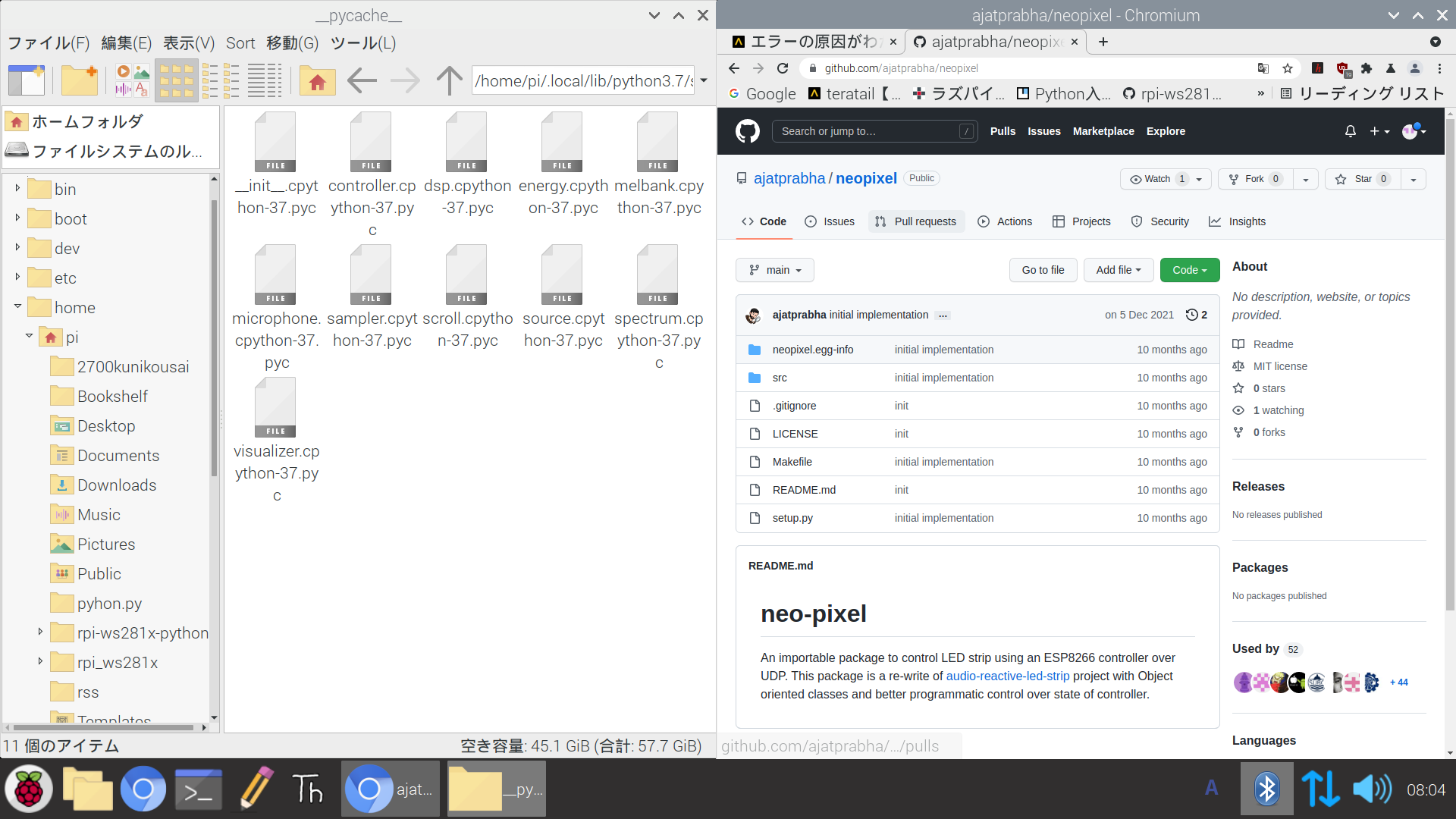Screen dimensions: 1456x819
Task: Open Insights tab of repository
Action: pyautogui.click(x=1237, y=221)
